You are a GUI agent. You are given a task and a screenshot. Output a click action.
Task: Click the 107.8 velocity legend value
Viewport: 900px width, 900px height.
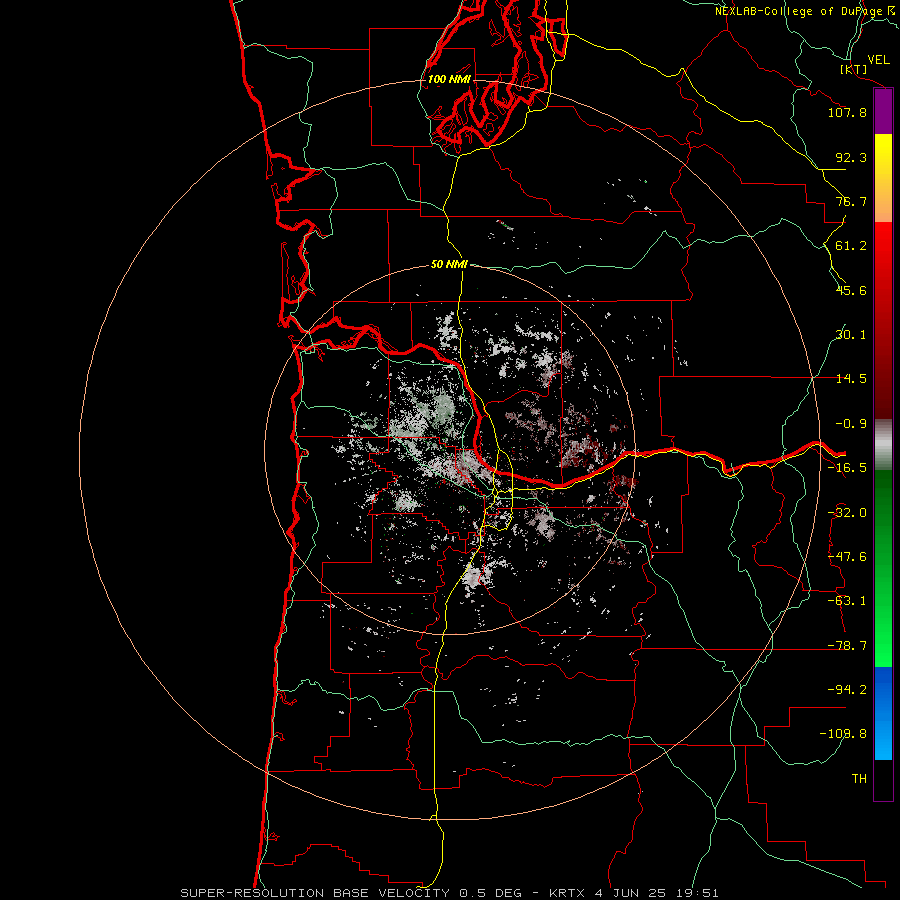coord(847,112)
